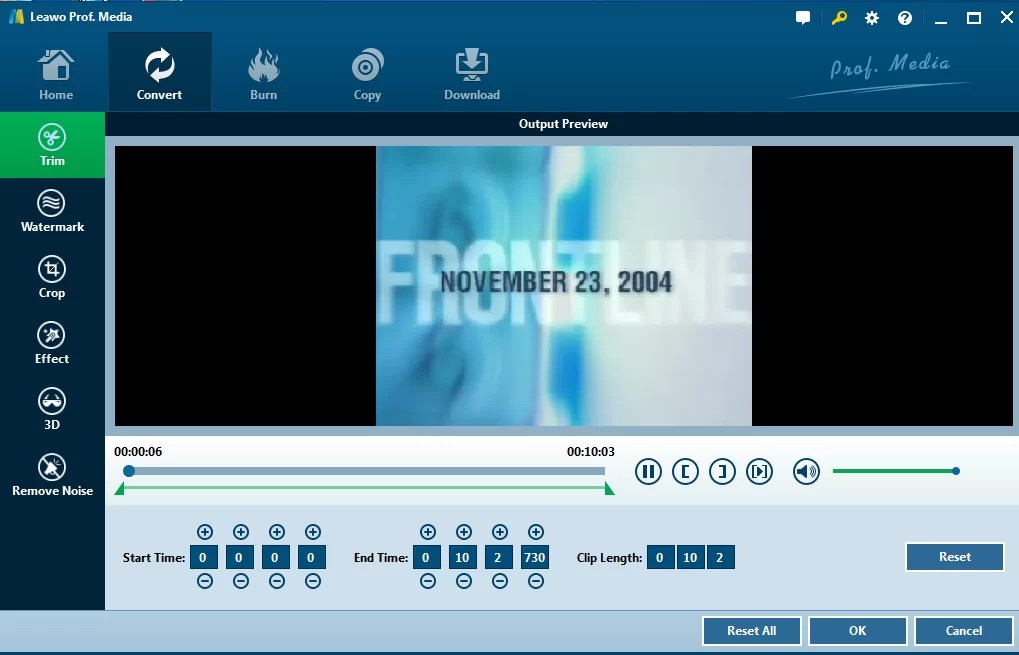The image size is (1019, 655).
Task: Select the Effect tool
Action: pos(52,344)
